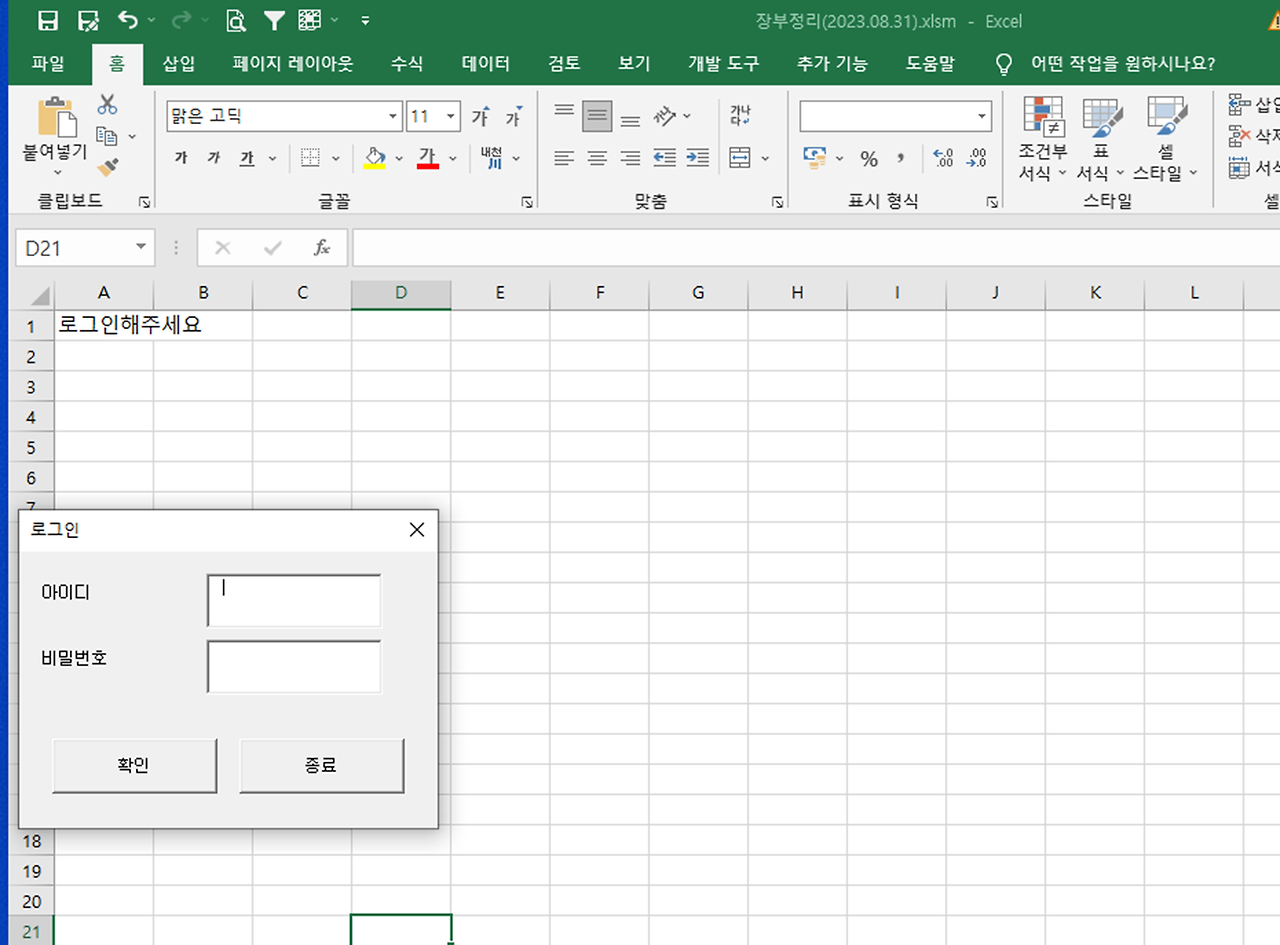Center text horizontally

pyautogui.click(x=597, y=158)
